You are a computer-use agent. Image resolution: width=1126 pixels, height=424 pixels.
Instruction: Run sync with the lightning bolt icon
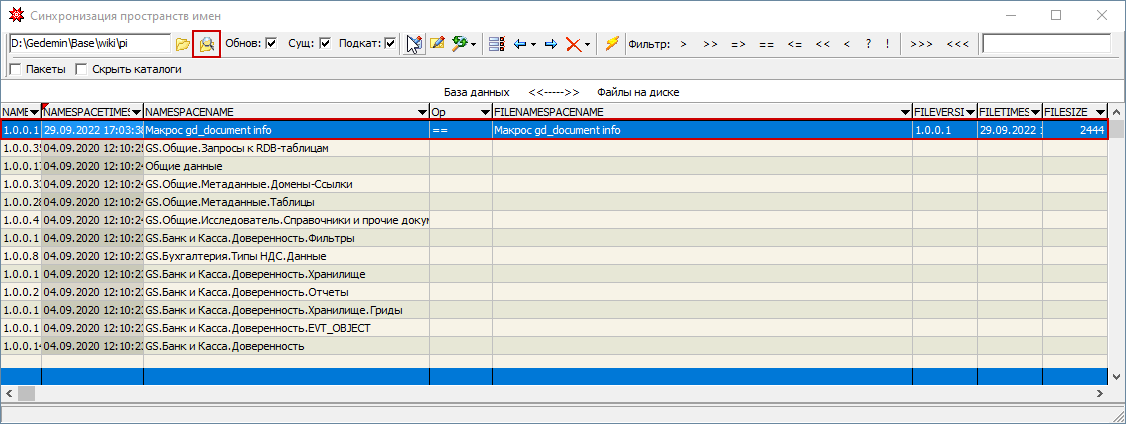click(x=612, y=44)
